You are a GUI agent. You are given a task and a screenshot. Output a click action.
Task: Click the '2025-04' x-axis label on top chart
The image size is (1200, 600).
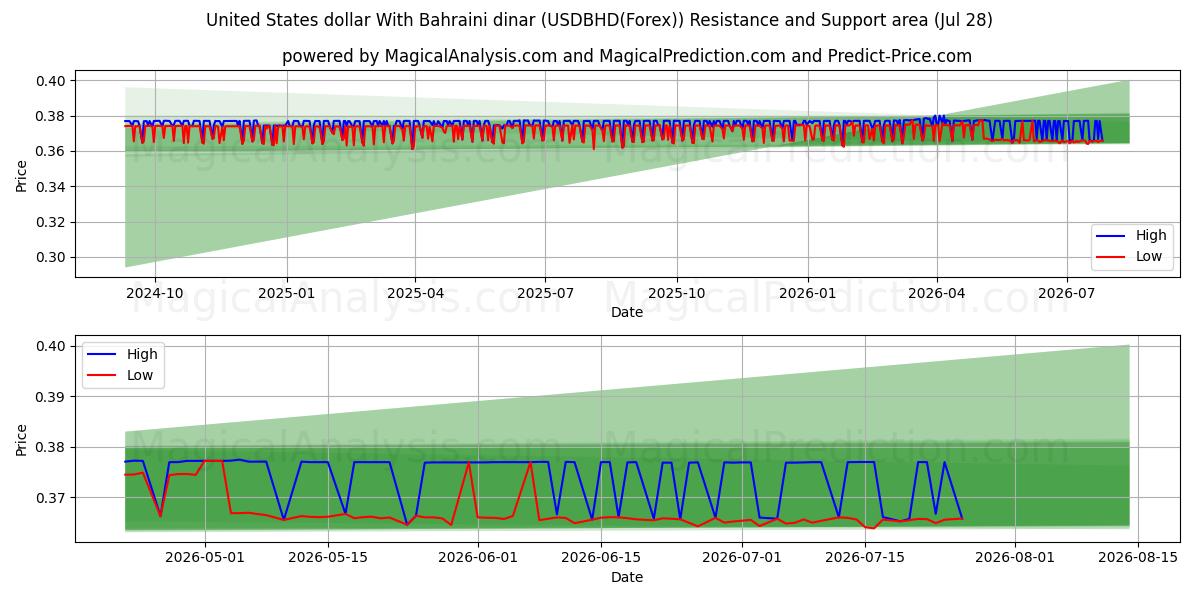point(415,294)
